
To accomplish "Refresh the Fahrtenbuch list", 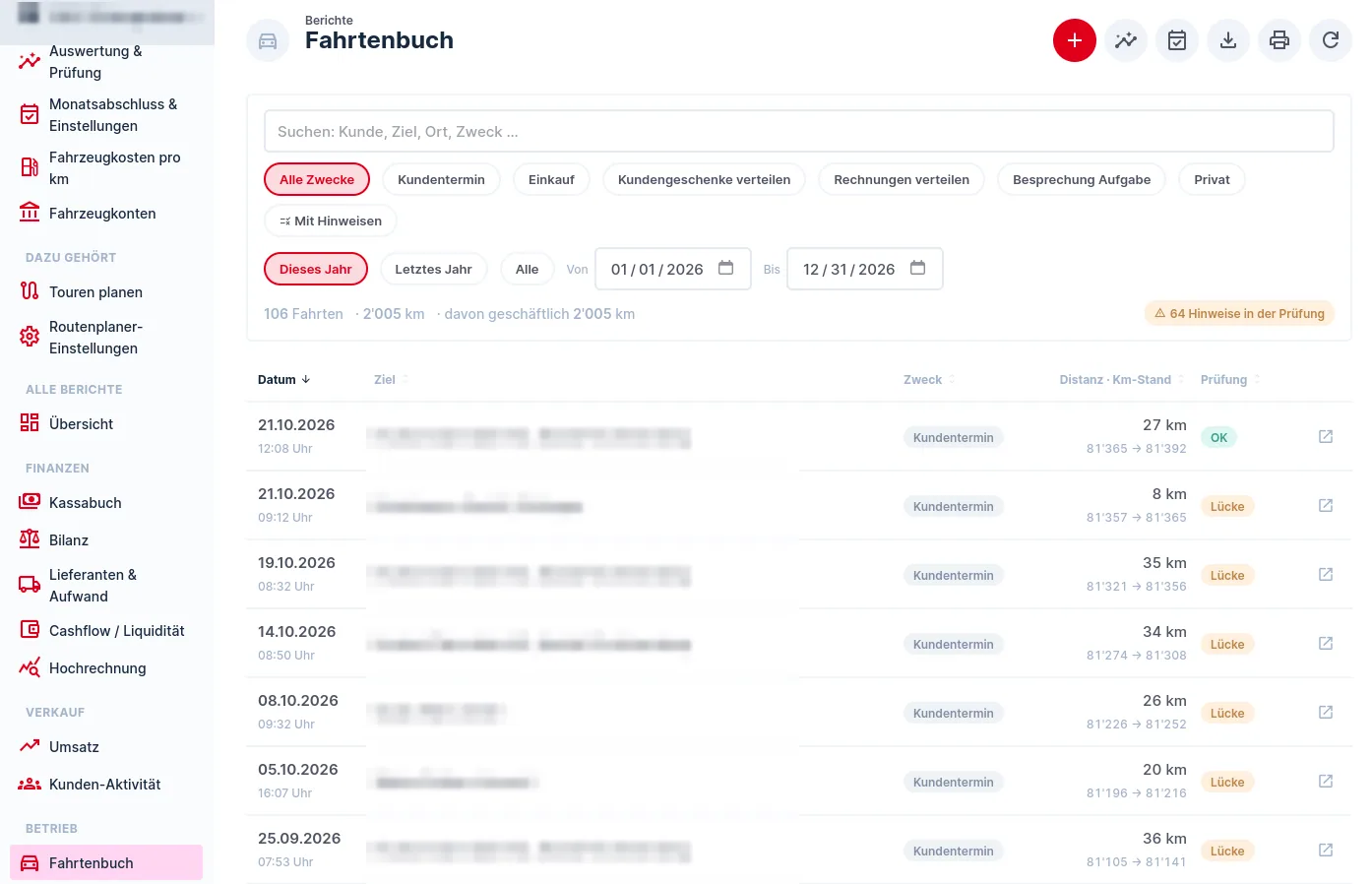I will click(1331, 40).
